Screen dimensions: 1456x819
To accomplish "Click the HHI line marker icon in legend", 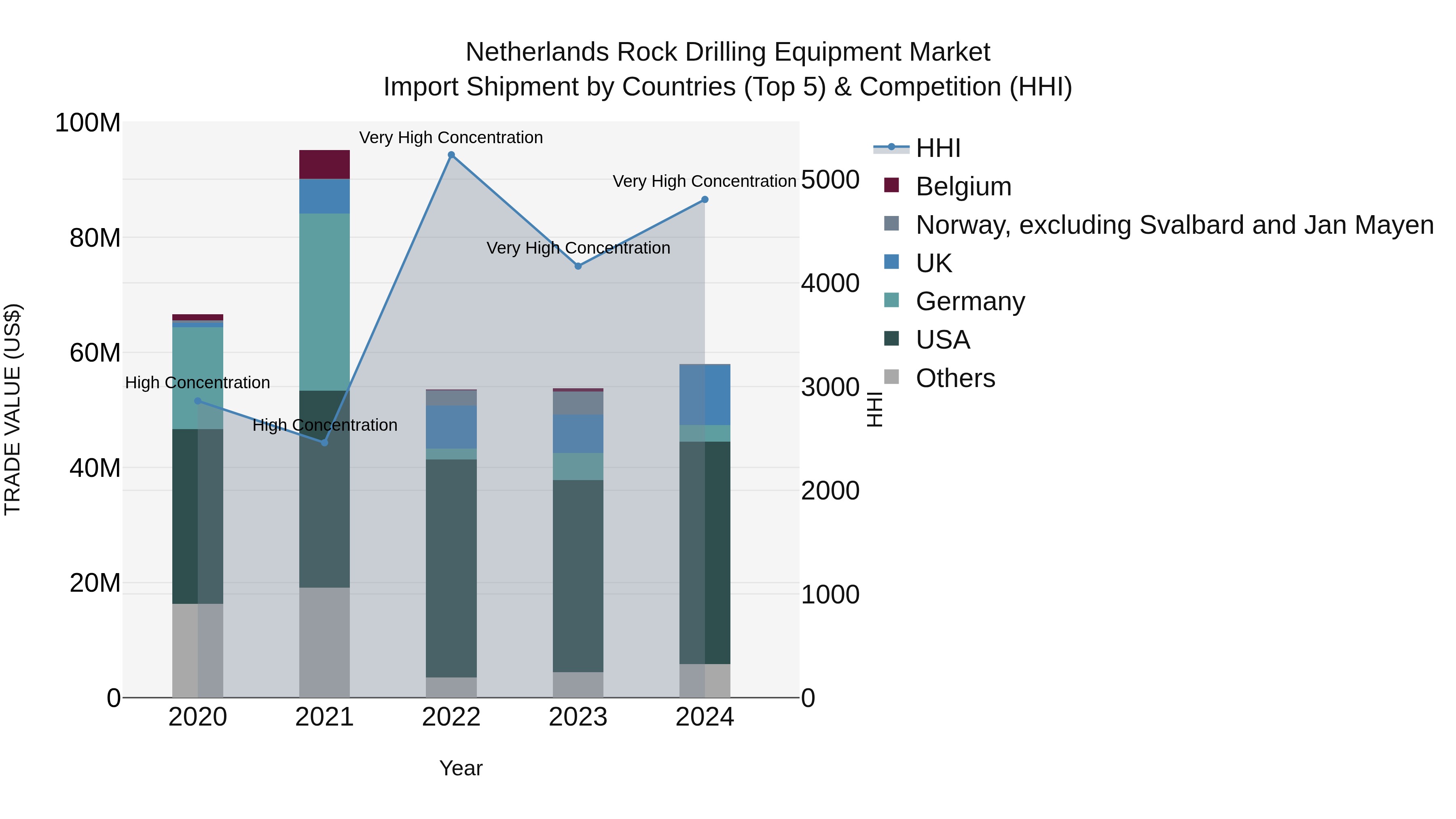I will (x=891, y=148).
